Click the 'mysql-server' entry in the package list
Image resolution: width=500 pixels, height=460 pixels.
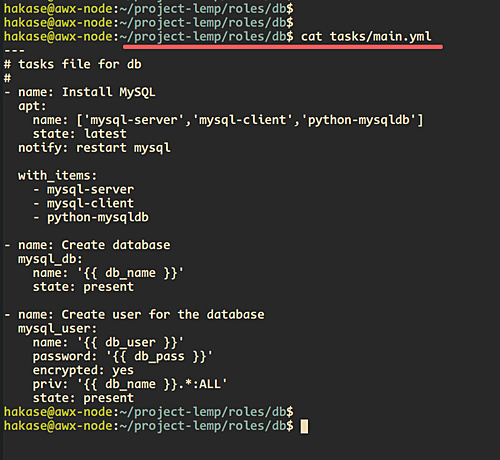[134, 120]
